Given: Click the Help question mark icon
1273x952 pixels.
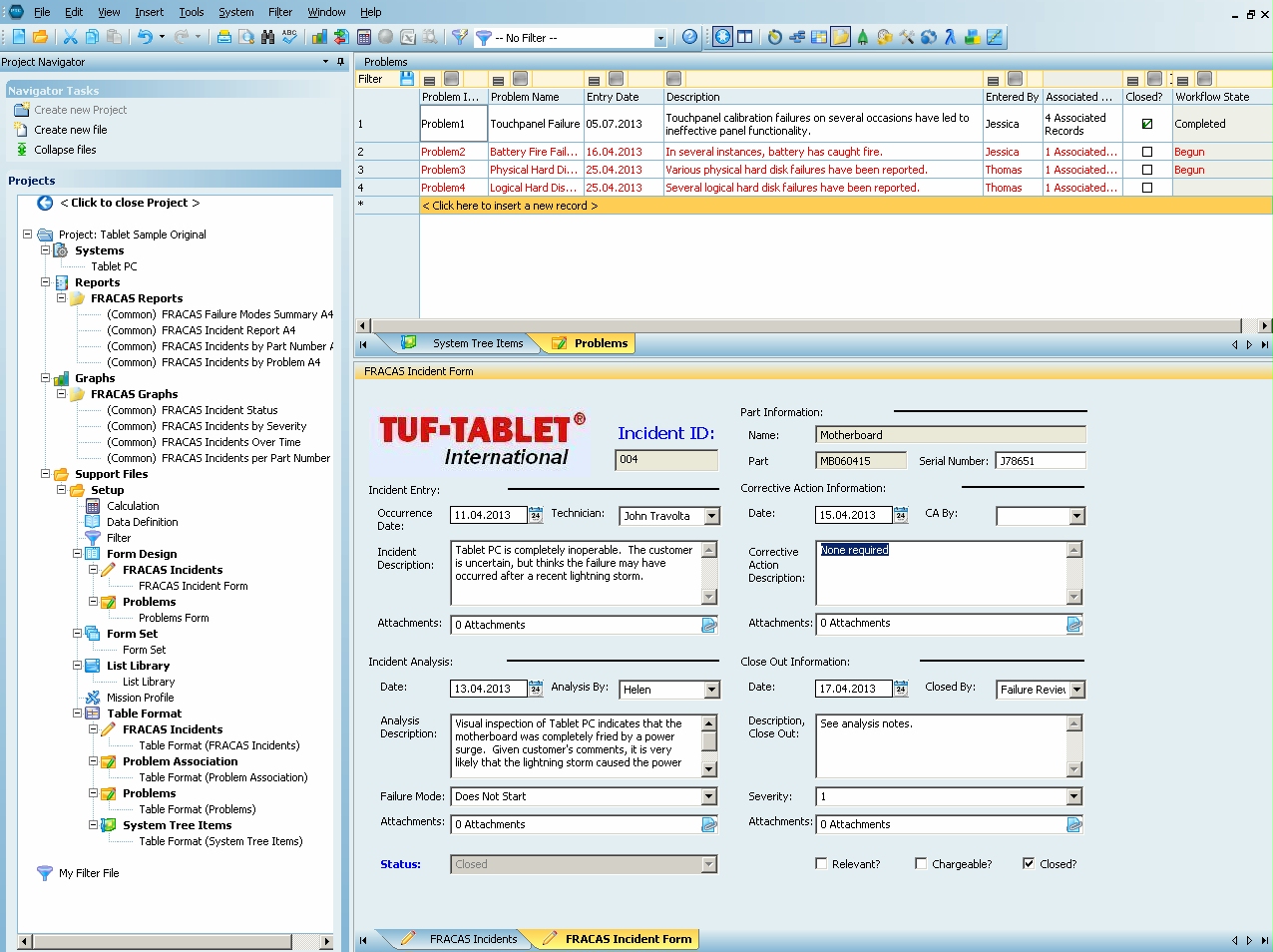Looking at the screenshot, I should pos(689,37).
